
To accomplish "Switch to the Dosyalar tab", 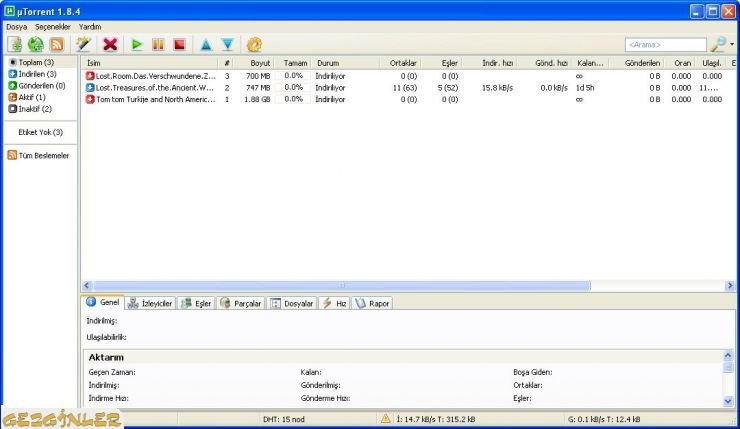I will coord(292,303).
